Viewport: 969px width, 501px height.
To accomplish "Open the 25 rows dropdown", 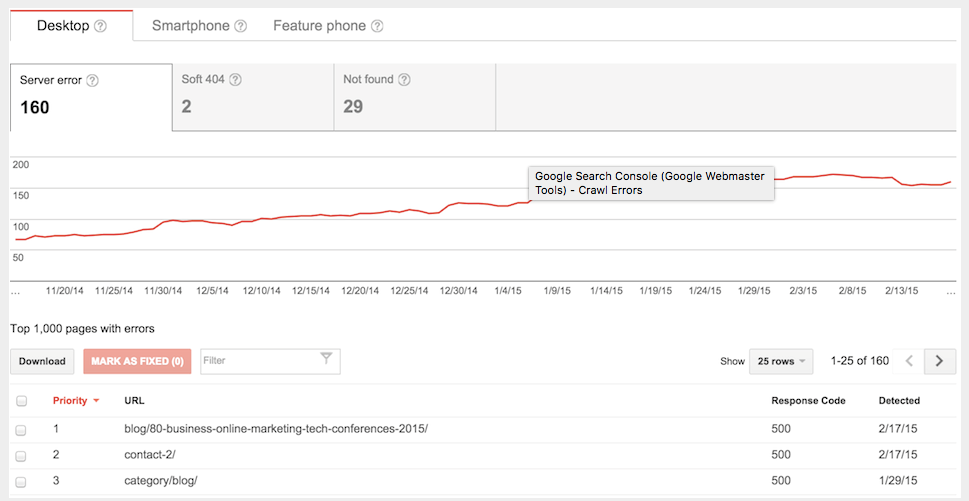I will pyautogui.click(x=781, y=361).
